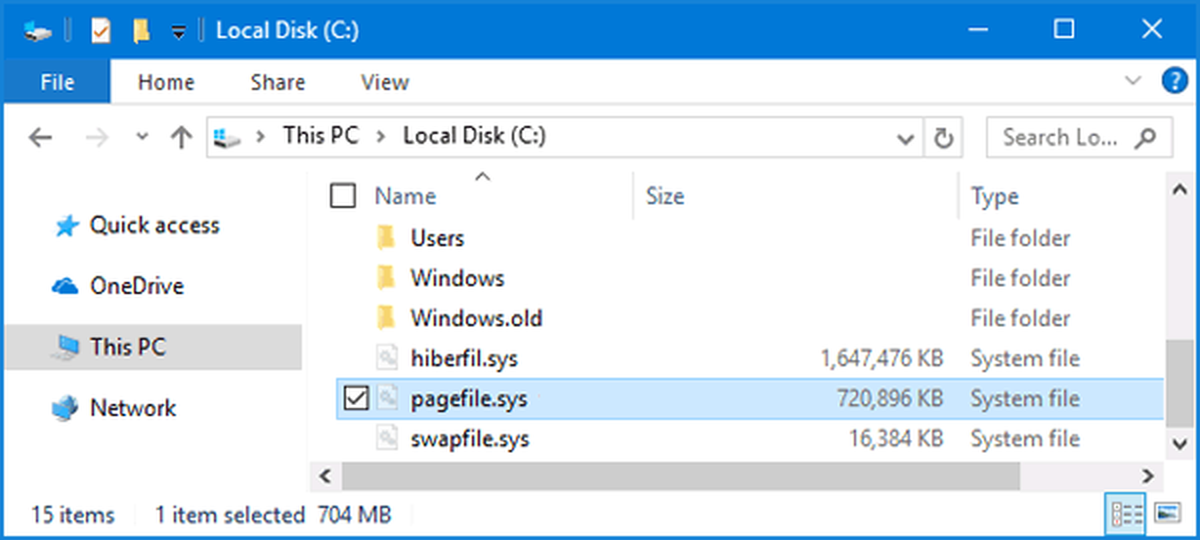Switch to Details view icon in status bar

1126,515
